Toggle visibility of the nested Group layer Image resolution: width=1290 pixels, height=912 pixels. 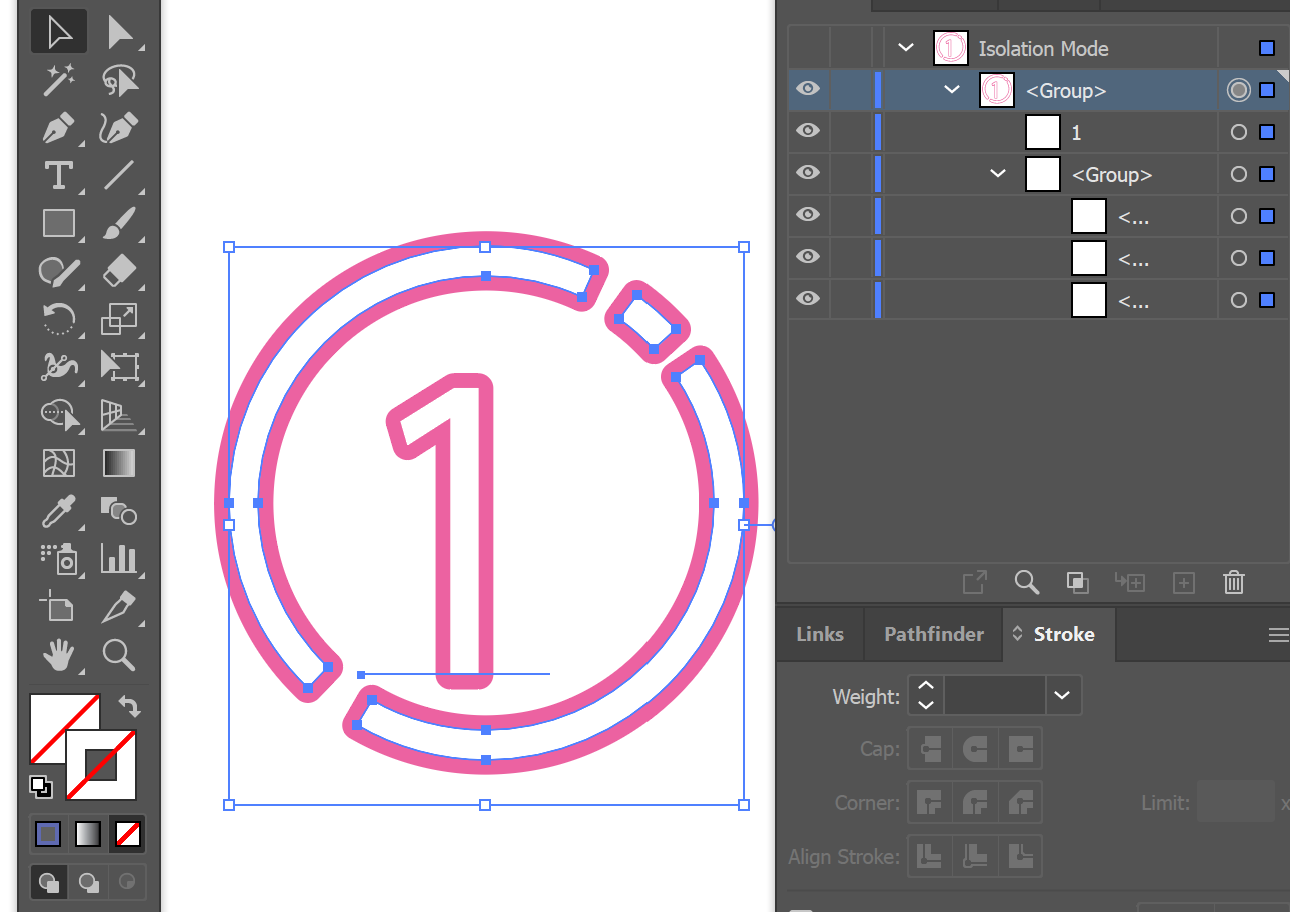(x=808, y=173)
